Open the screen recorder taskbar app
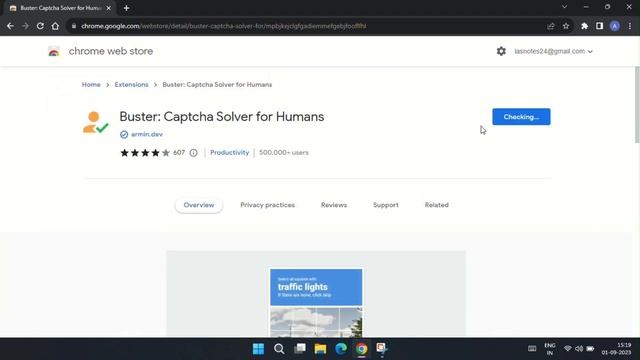The image size is (640, 360). click(x=382, y=348)
